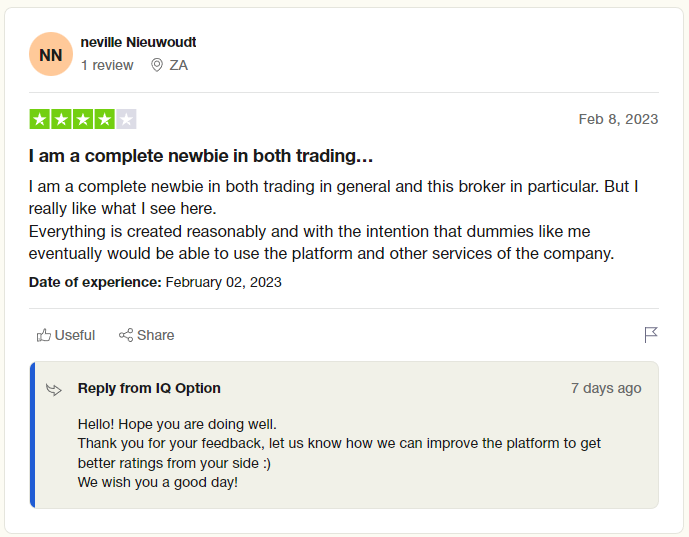
Task: Click the grey fifth rating star
Action: click(x=126, y=119)
